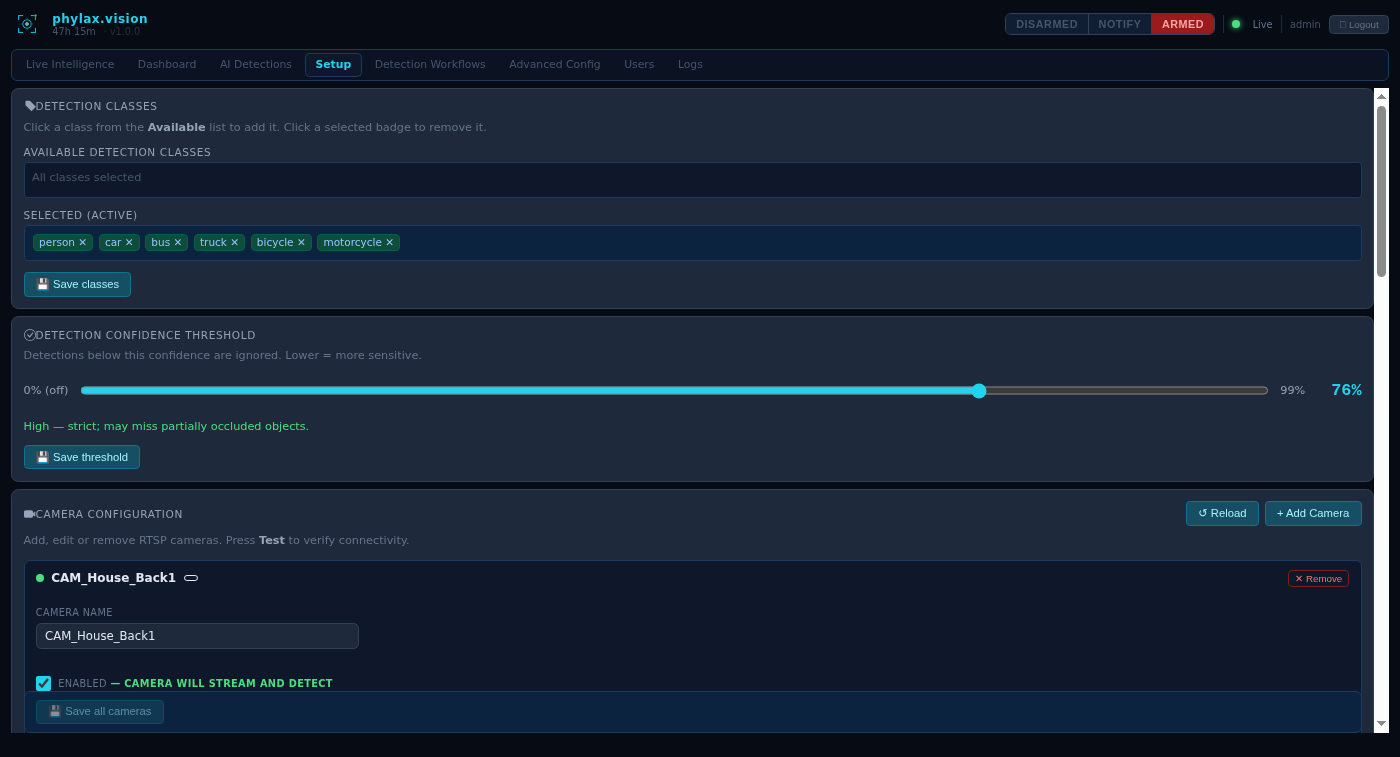Image resolution: width=1400 pixels, height=757 pixels.
Task: View the Logs tab
Action: coord(690,65)
